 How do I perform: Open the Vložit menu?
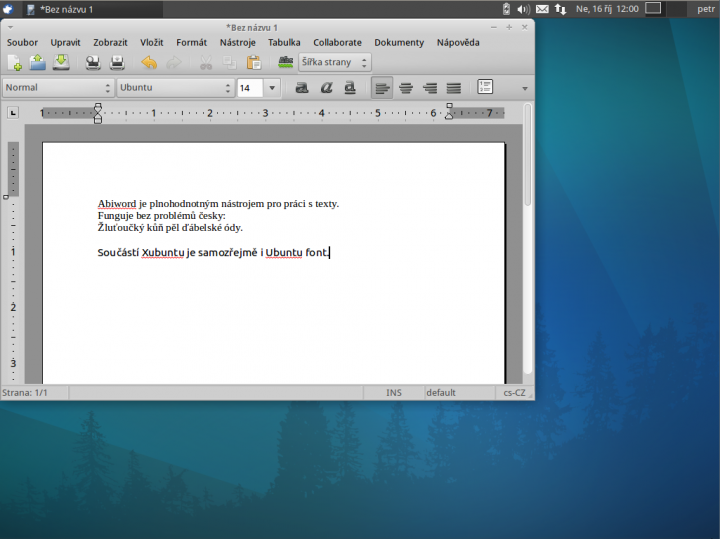(x=152, y=42)
